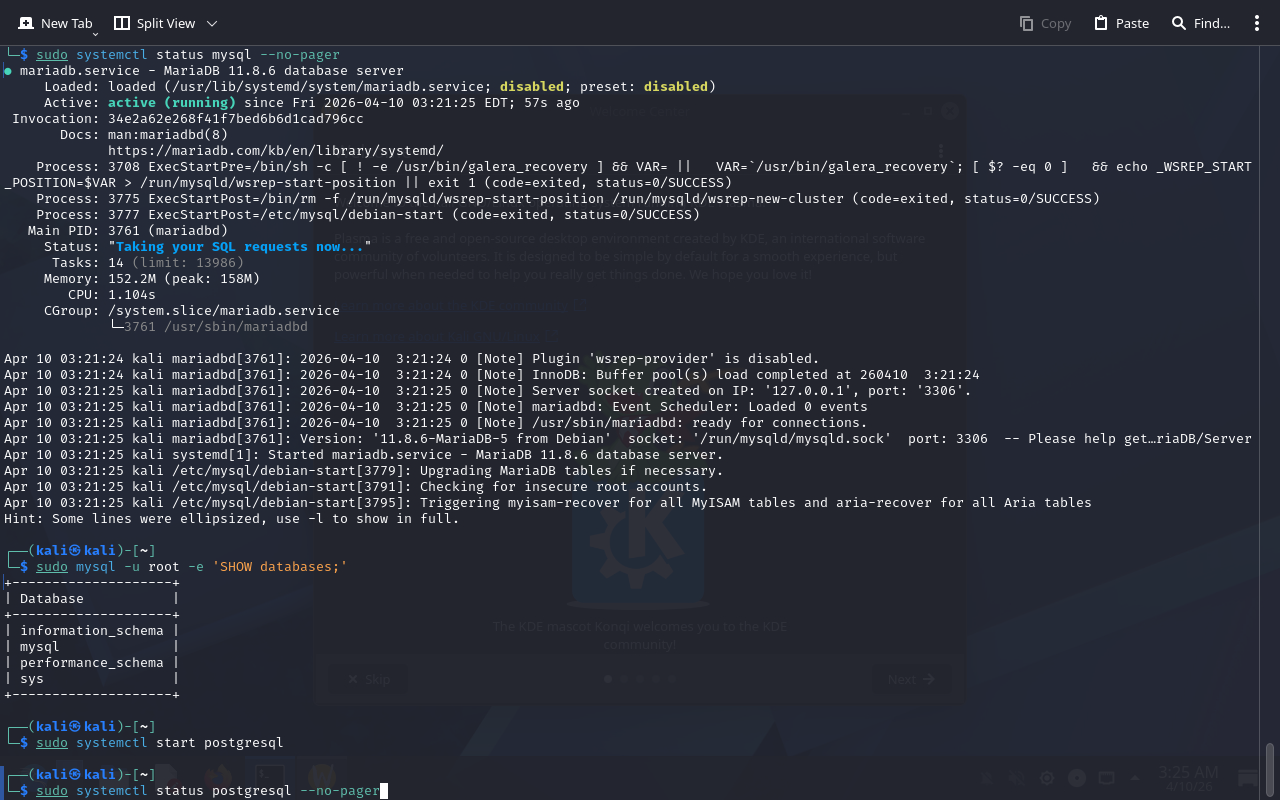The width and height of the screenshot is (1280, 800).
Task: Open a new terminal tab
Action: tap(56, 23)
